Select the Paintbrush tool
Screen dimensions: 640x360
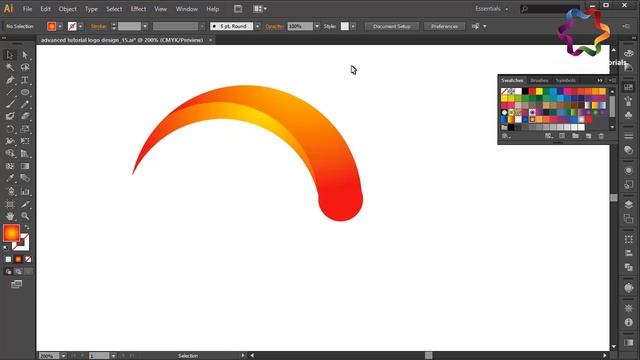coord(10,104)
